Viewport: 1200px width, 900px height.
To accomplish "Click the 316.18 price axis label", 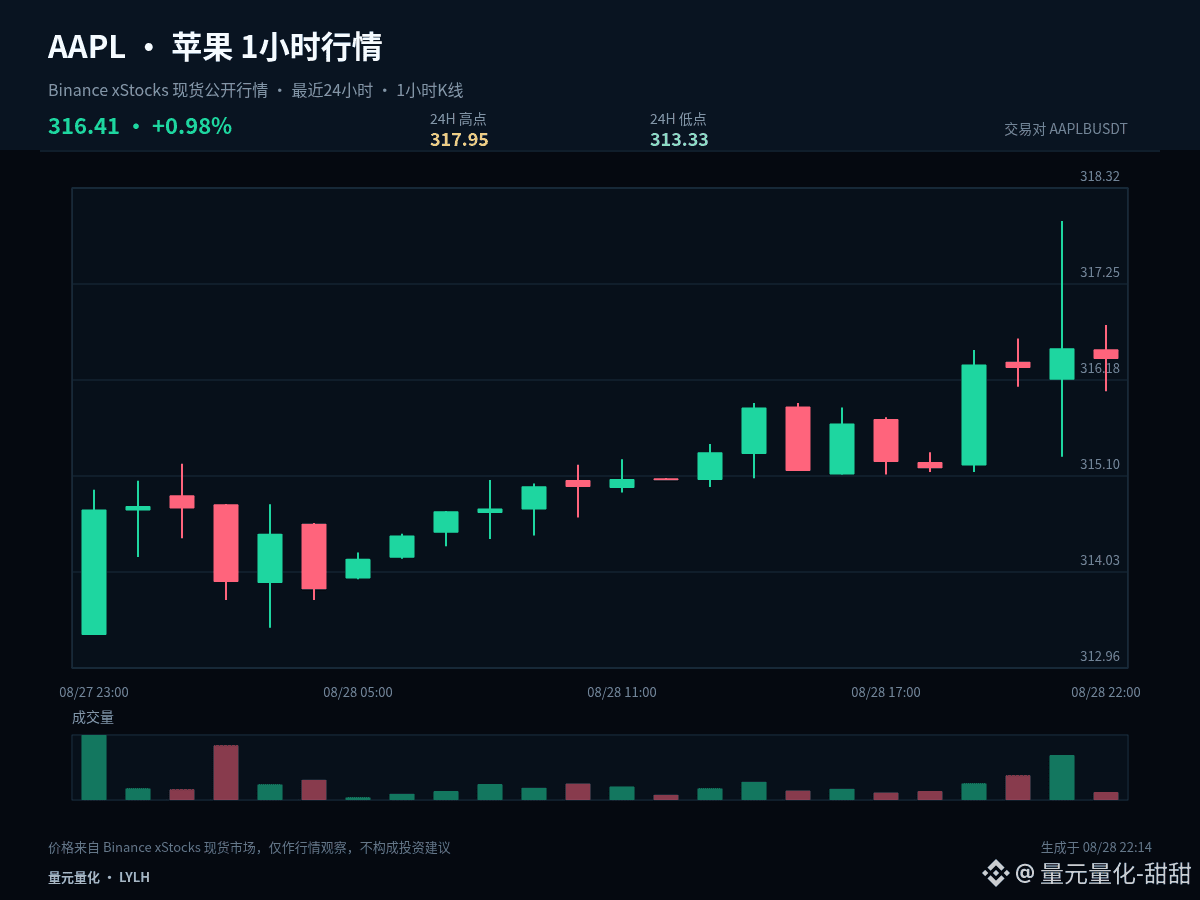I will (x=1100, y=368).
